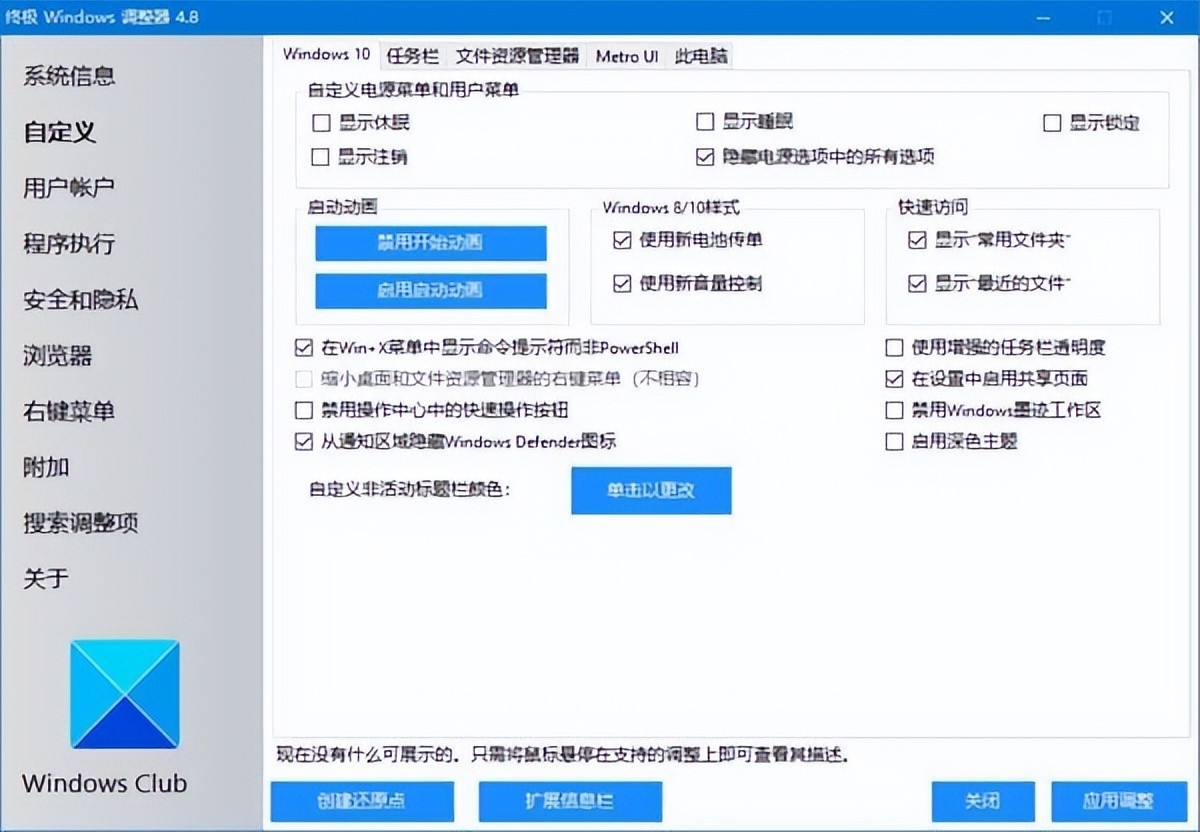1200x832 pixels.
Task: Click the 关闭 button
Action: tap(983, 802)
